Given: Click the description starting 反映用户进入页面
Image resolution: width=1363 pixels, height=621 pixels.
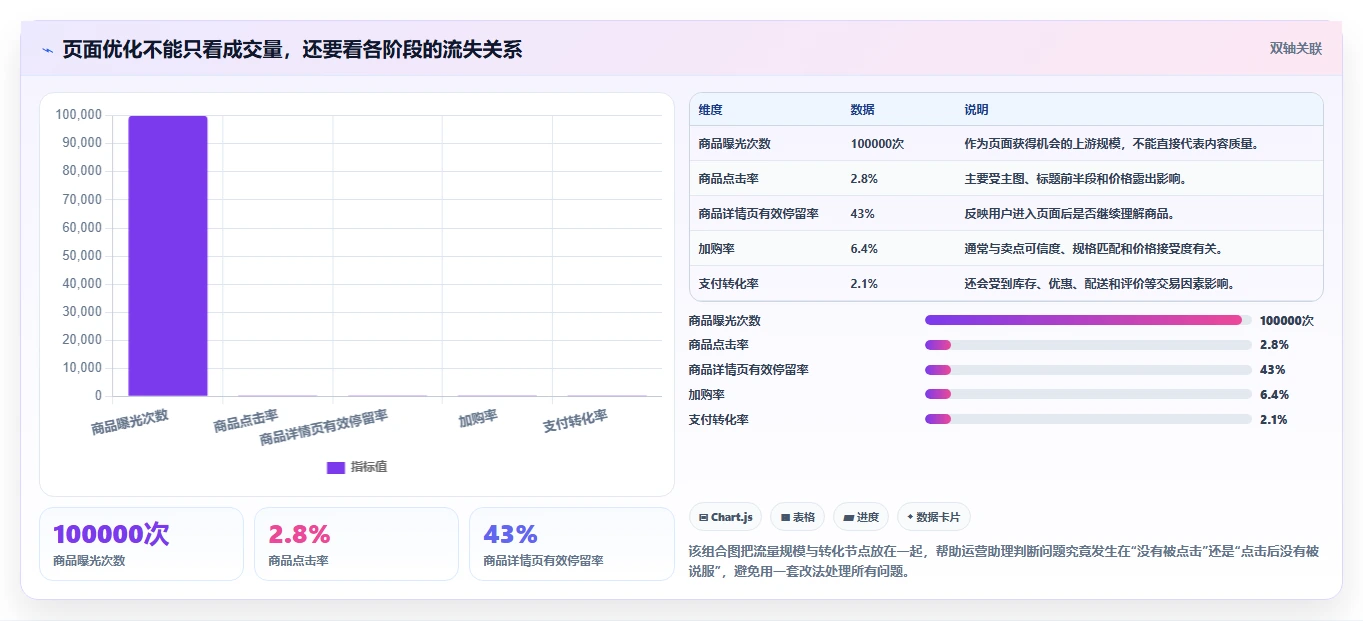Looking at the screenshot, I should tap(1069, 214).
